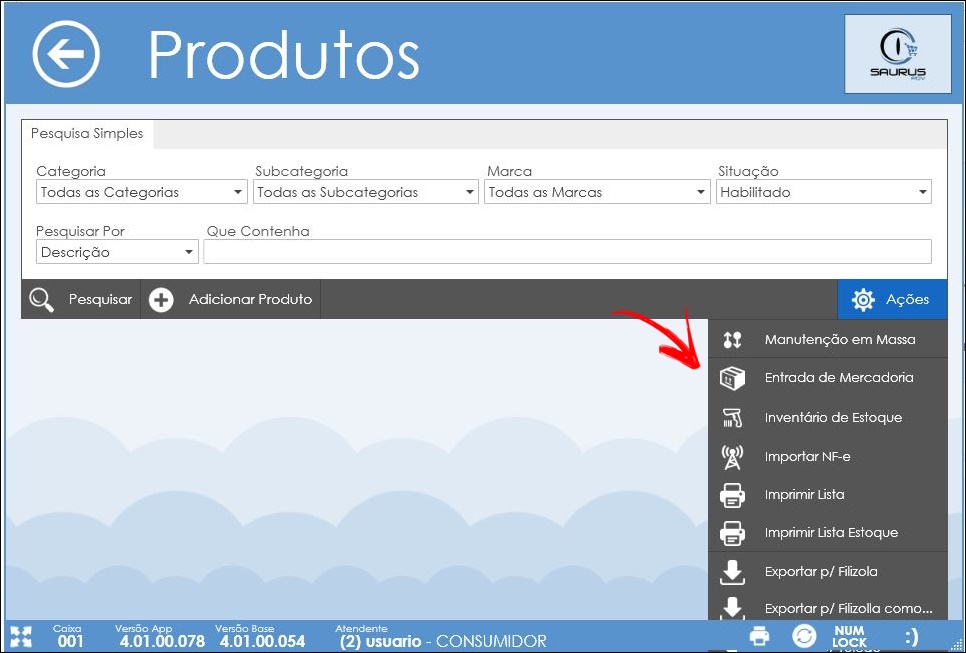The width and height of the screenshot is (966, 653).
Task: Click the scanner icon for Inventário de Estoque
Action: pyautogui.click(x=733, y=418)
